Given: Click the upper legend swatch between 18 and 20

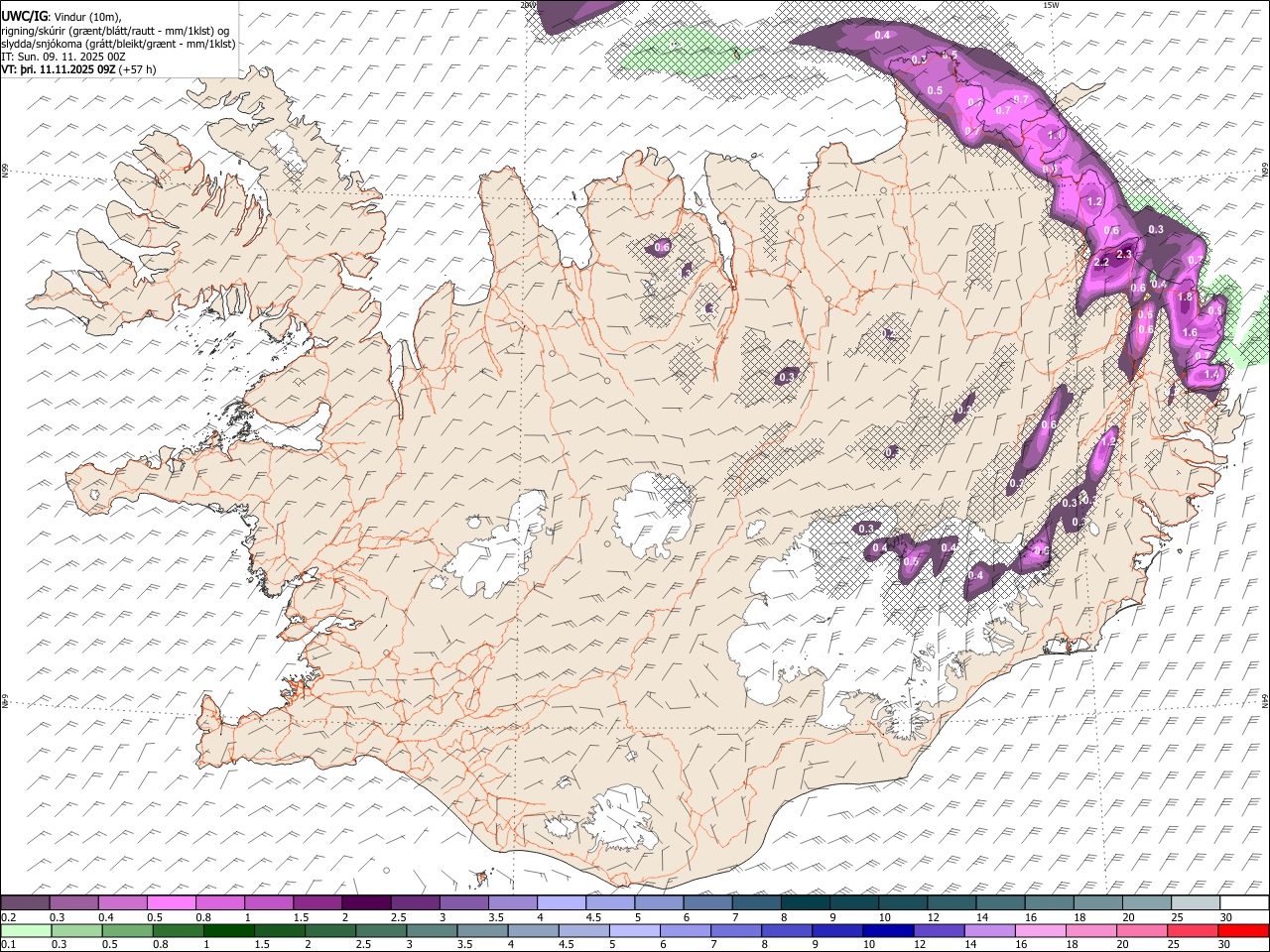Looking at the screenshot, I should (x=1096, y=902).
